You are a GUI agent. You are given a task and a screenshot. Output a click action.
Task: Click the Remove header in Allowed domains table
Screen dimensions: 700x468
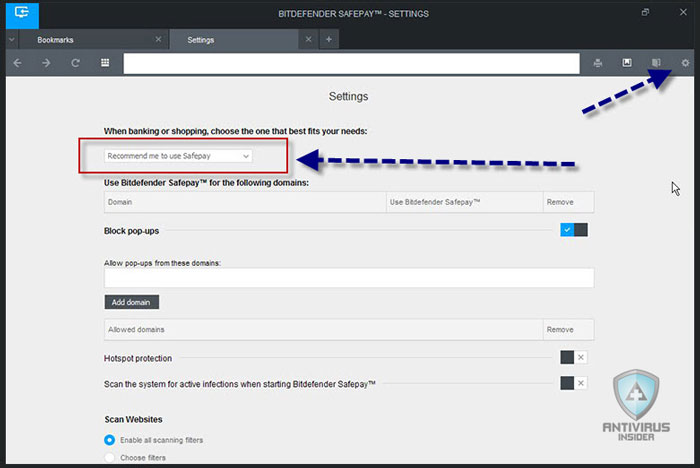pos(568,330)
